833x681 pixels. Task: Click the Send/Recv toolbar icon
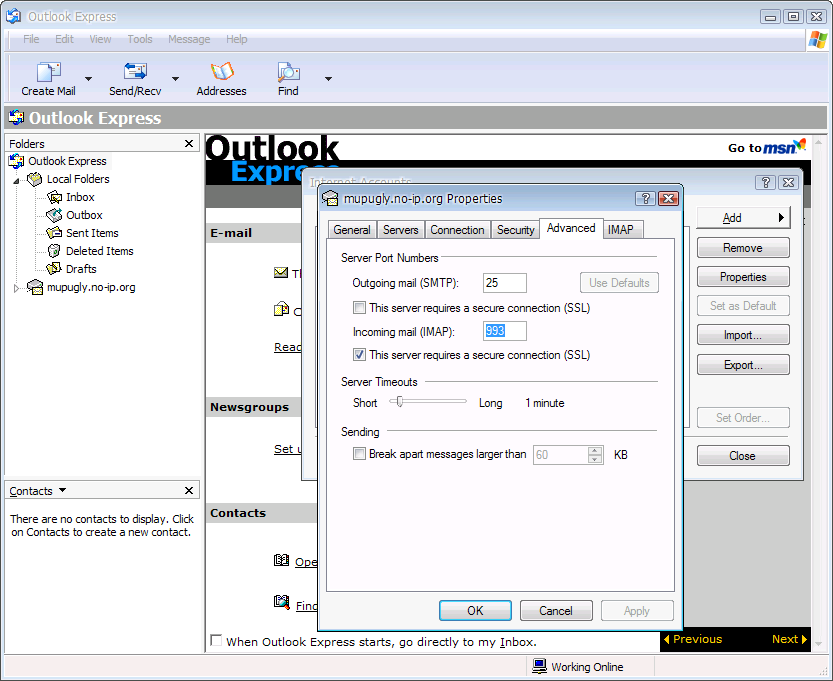[x=135, y=72]
